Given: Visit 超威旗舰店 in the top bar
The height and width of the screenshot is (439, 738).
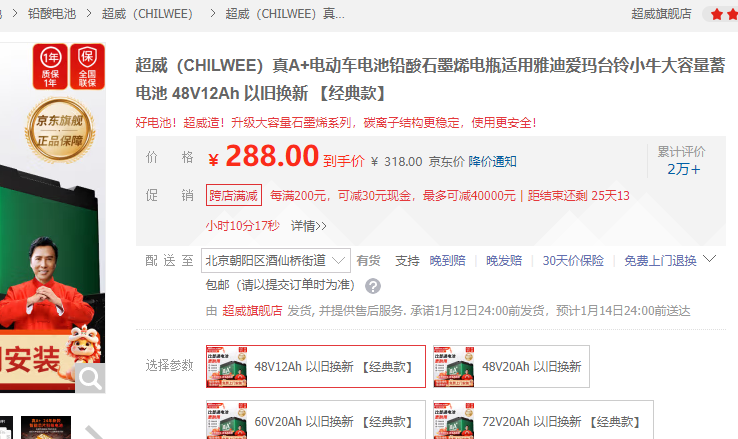Looking at the screenshot, I should tap(661, 14).
